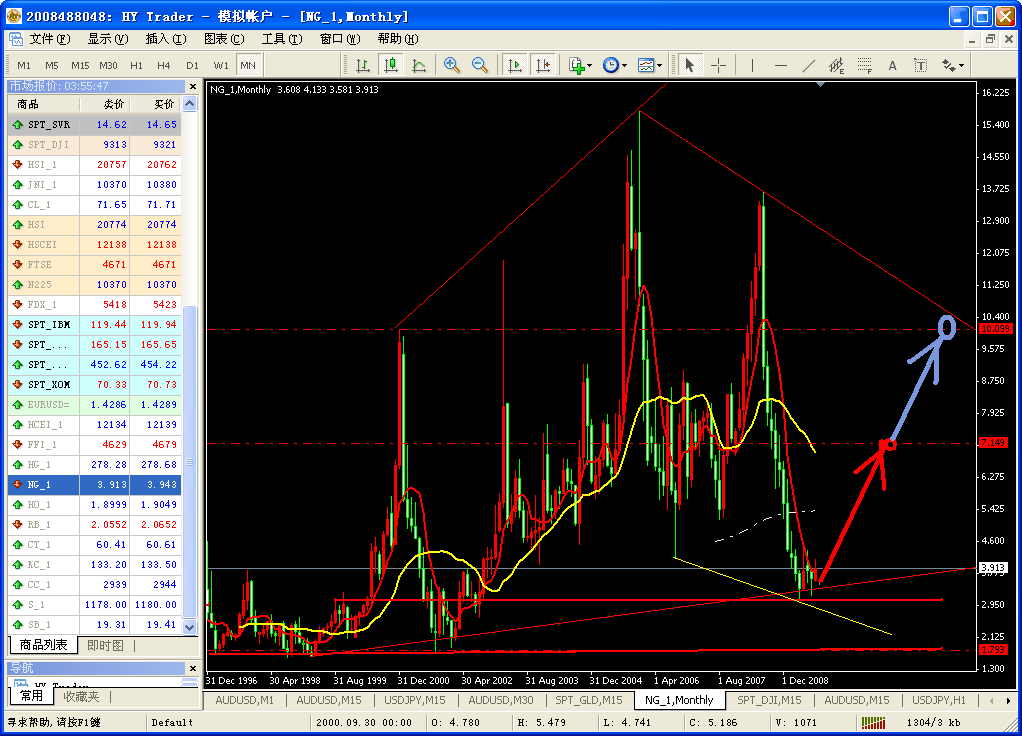1022x736 pixels.
Task: Set timeframe to M5
Action: [51, 65]
